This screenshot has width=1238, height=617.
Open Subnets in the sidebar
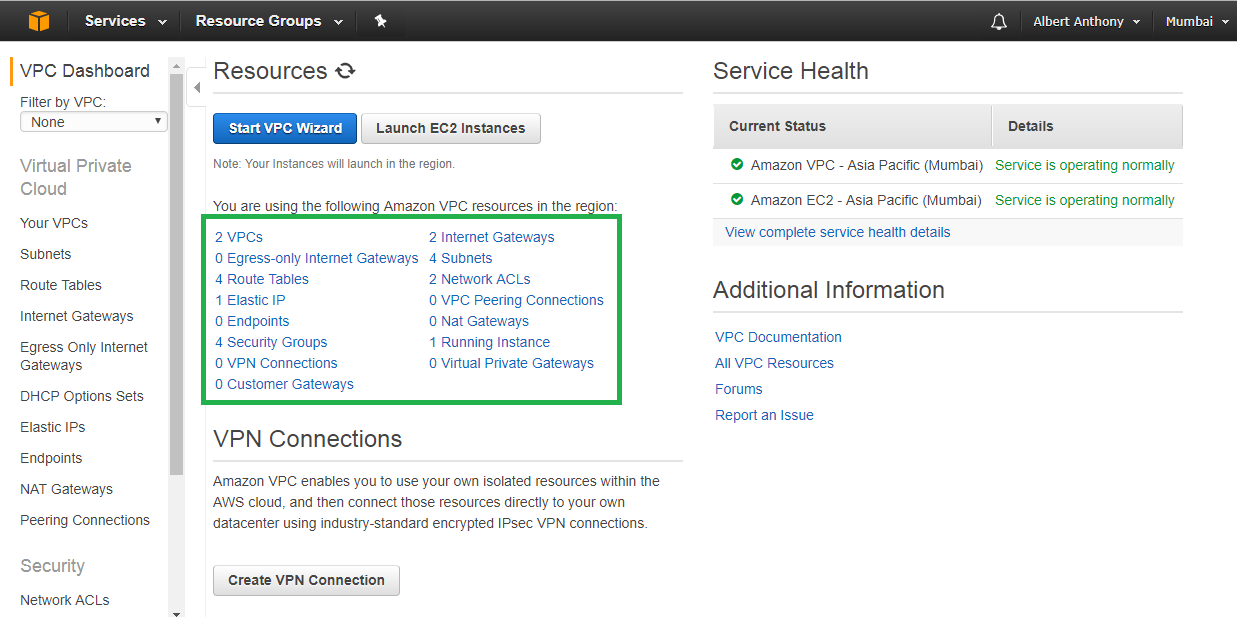click(46, 254)
